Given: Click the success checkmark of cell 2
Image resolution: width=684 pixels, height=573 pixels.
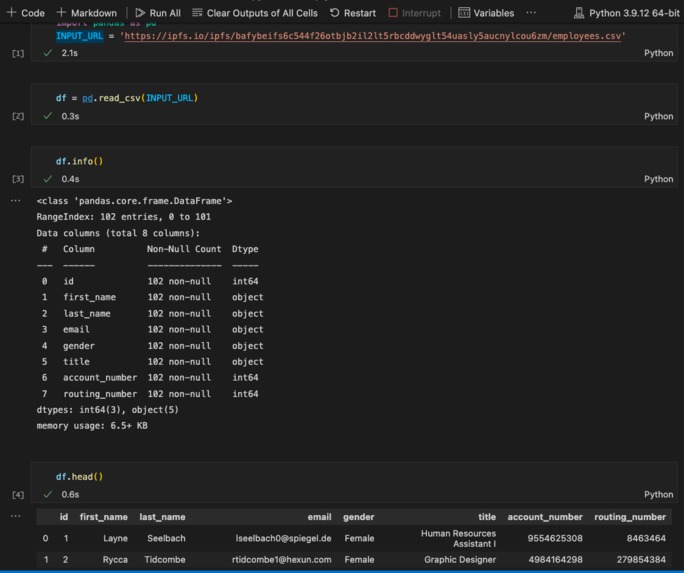Looking at the screenshot, I should (48, 116).
